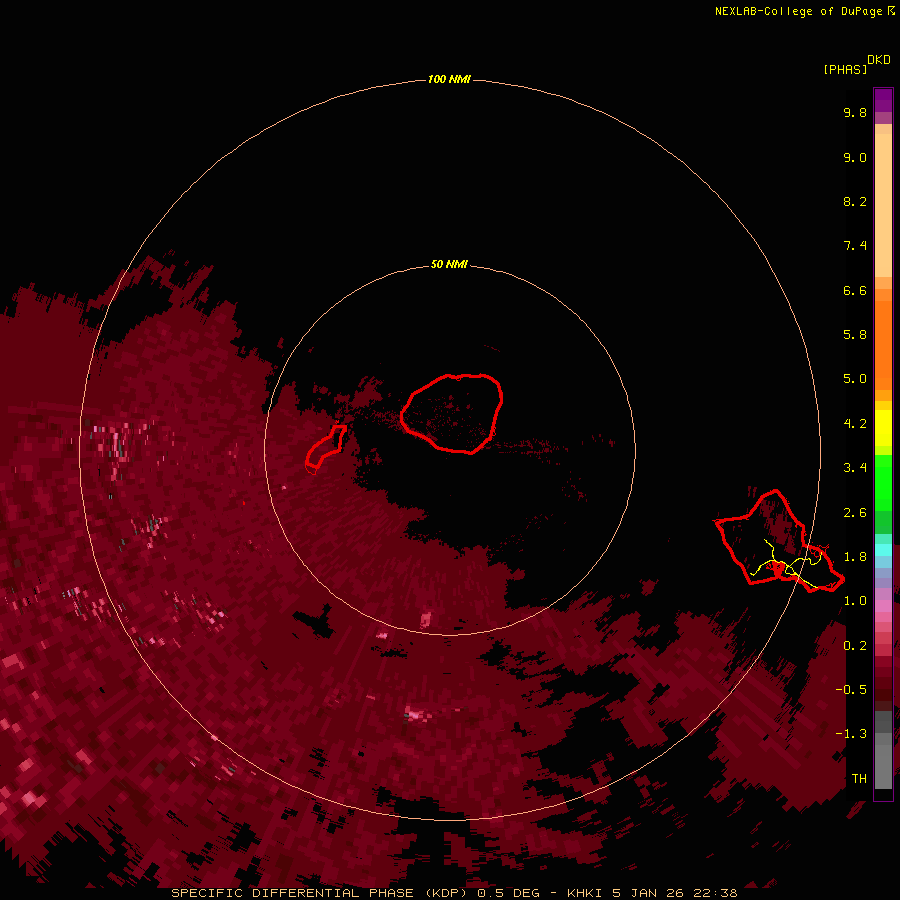The width and height of the screenshot is (900, 900).
Task: Click the large central red island outline
Action: pyautogui.click(x=452, y=413)
